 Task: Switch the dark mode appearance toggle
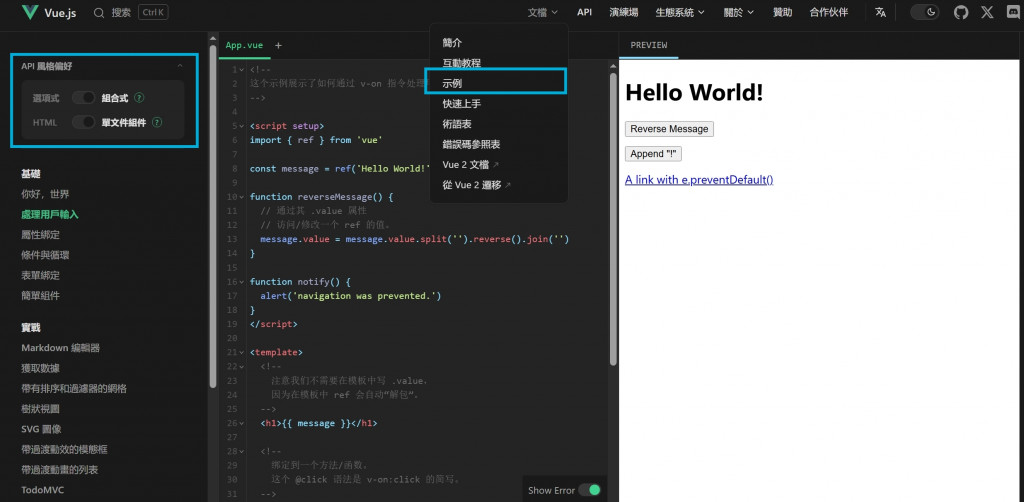tap(925, 12)
